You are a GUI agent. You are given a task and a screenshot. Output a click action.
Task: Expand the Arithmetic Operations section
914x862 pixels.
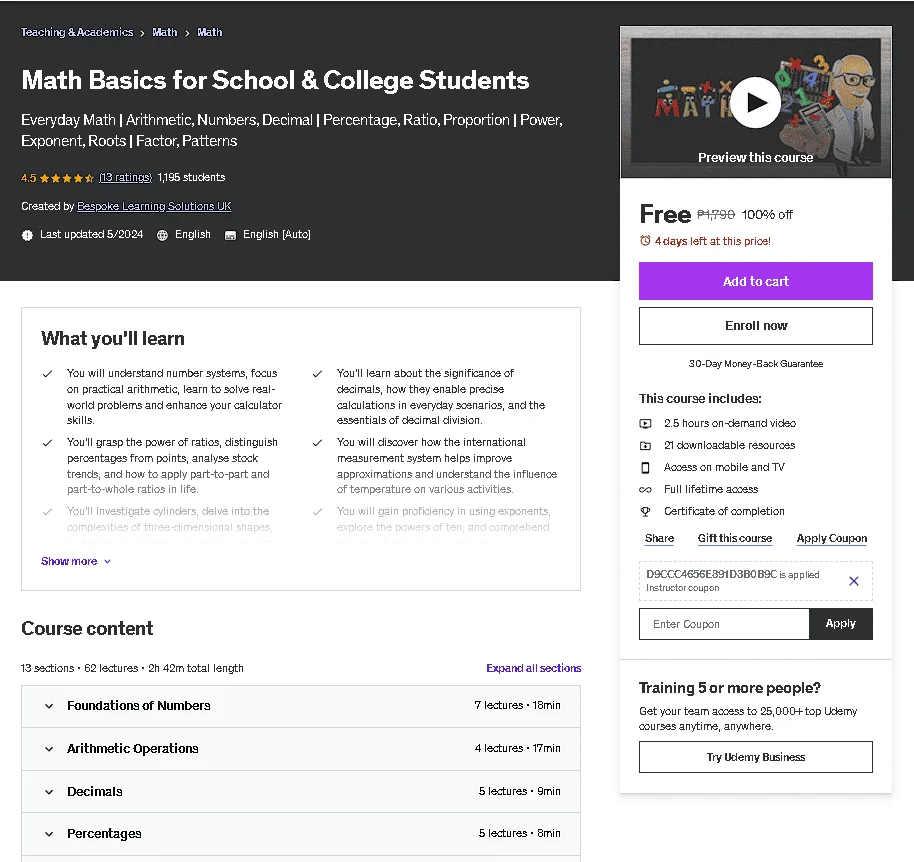pyautogui.click(x=301, y=749)
